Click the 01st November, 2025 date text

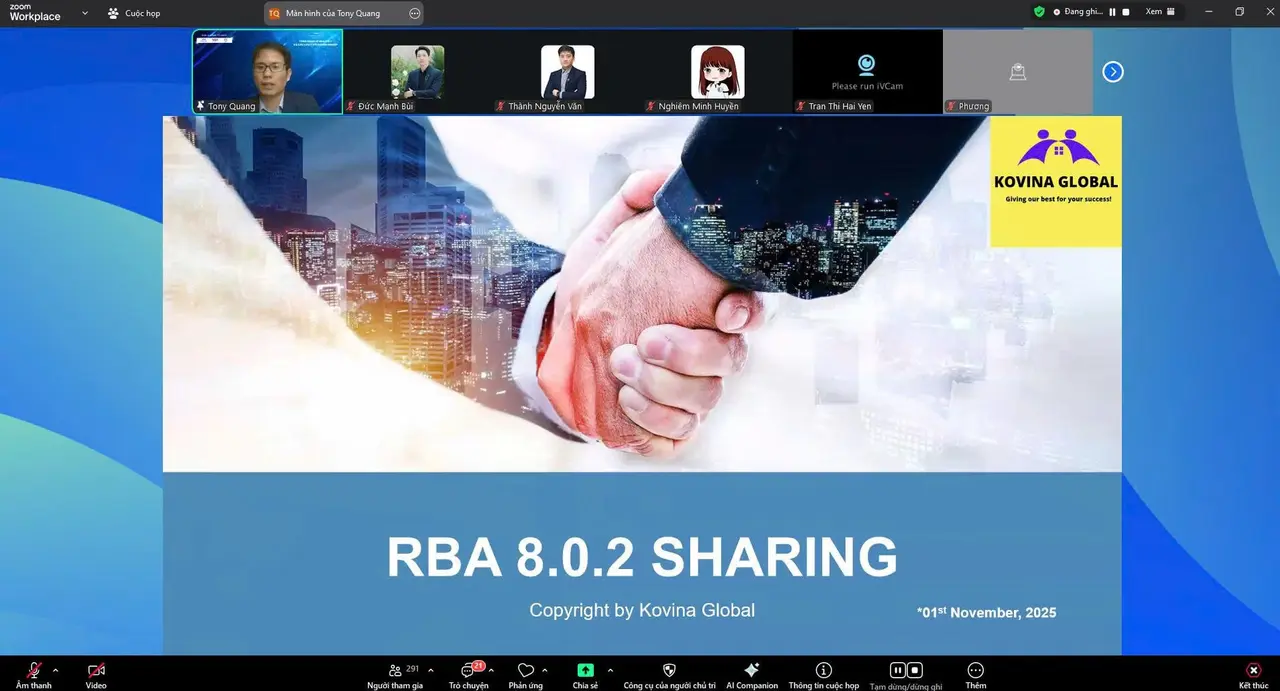[987, 612]
